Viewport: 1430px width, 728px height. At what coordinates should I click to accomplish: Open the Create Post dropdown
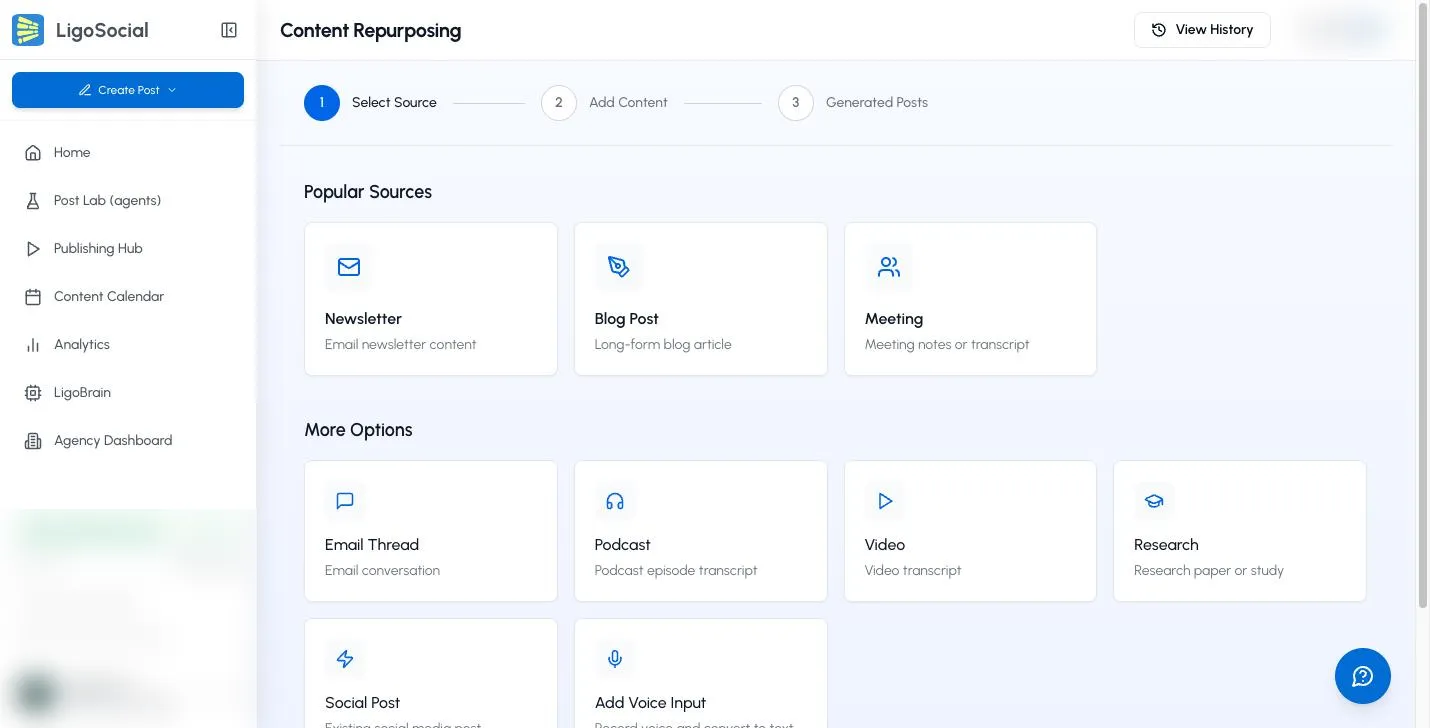(x=128, y=90)
